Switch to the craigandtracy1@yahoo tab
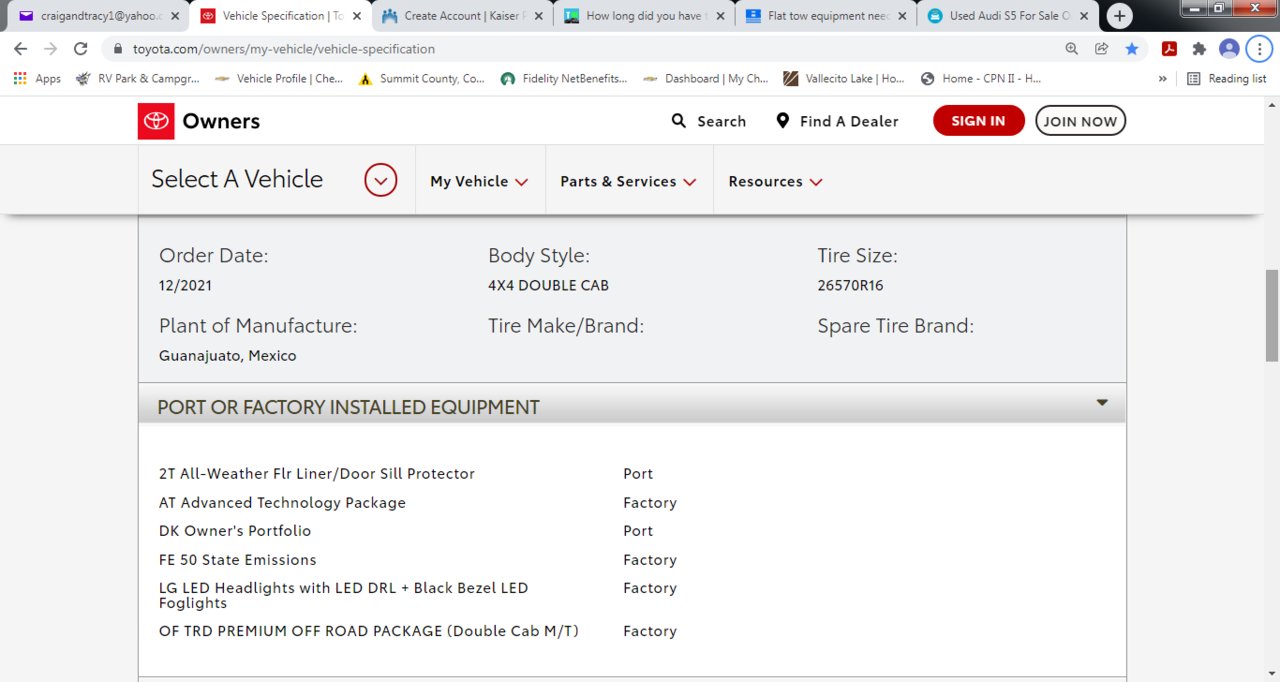 coord(97,16)
